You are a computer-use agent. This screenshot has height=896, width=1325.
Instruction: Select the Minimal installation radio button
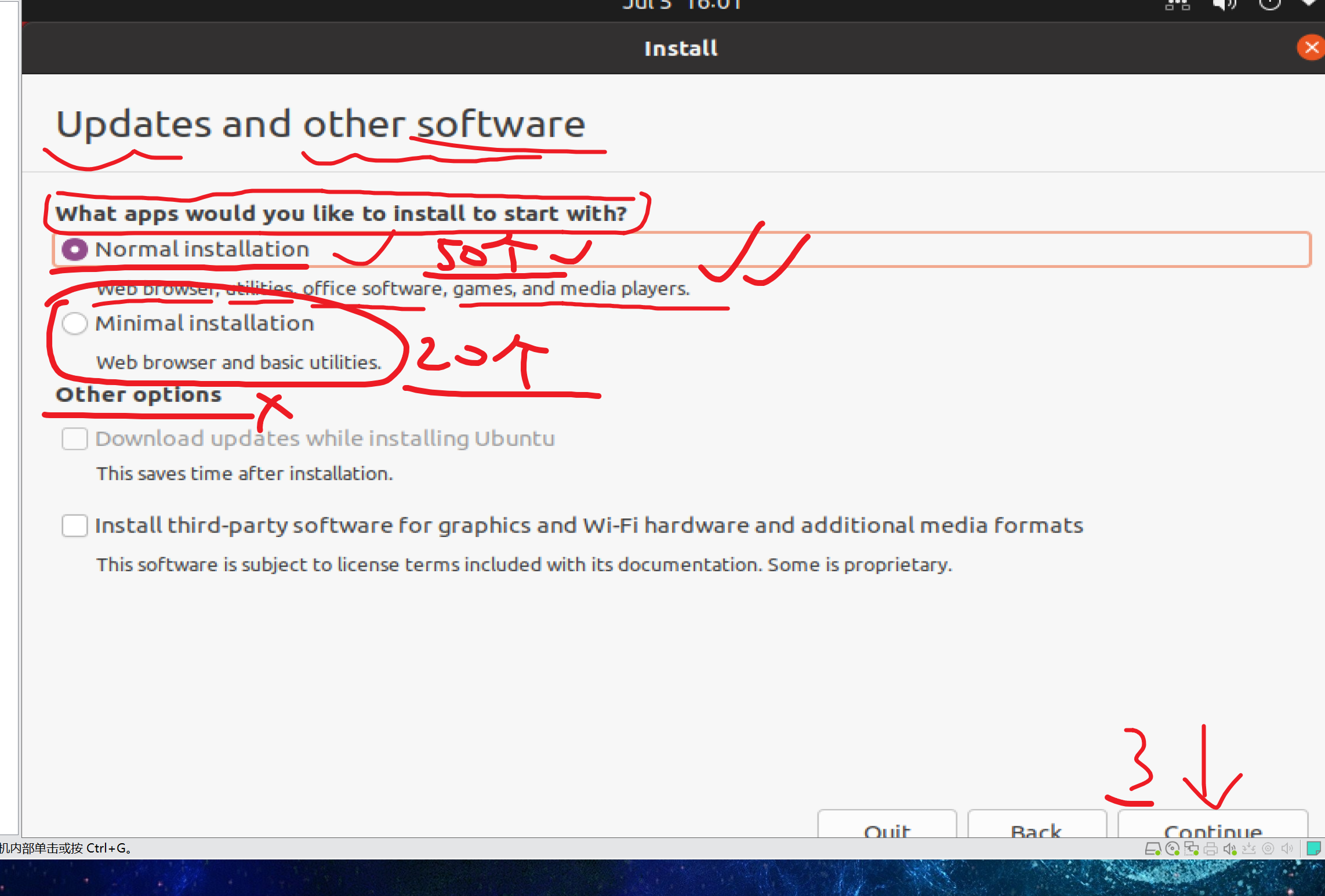click(75, 323)
